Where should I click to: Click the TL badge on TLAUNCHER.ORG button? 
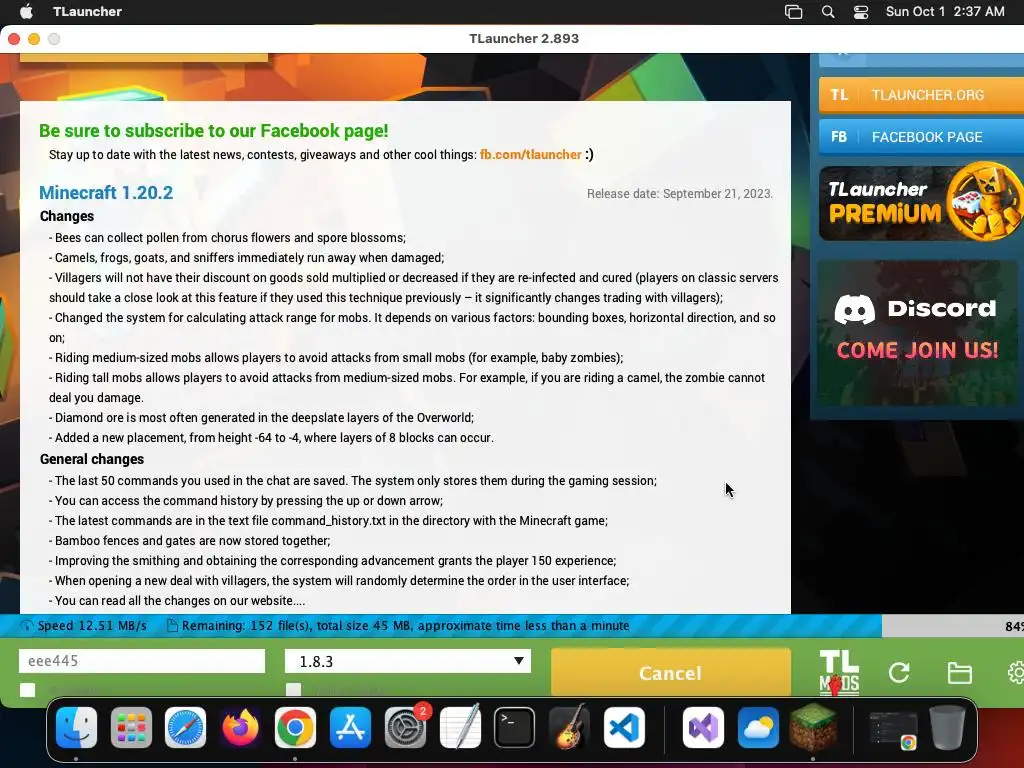coord(839,95)
